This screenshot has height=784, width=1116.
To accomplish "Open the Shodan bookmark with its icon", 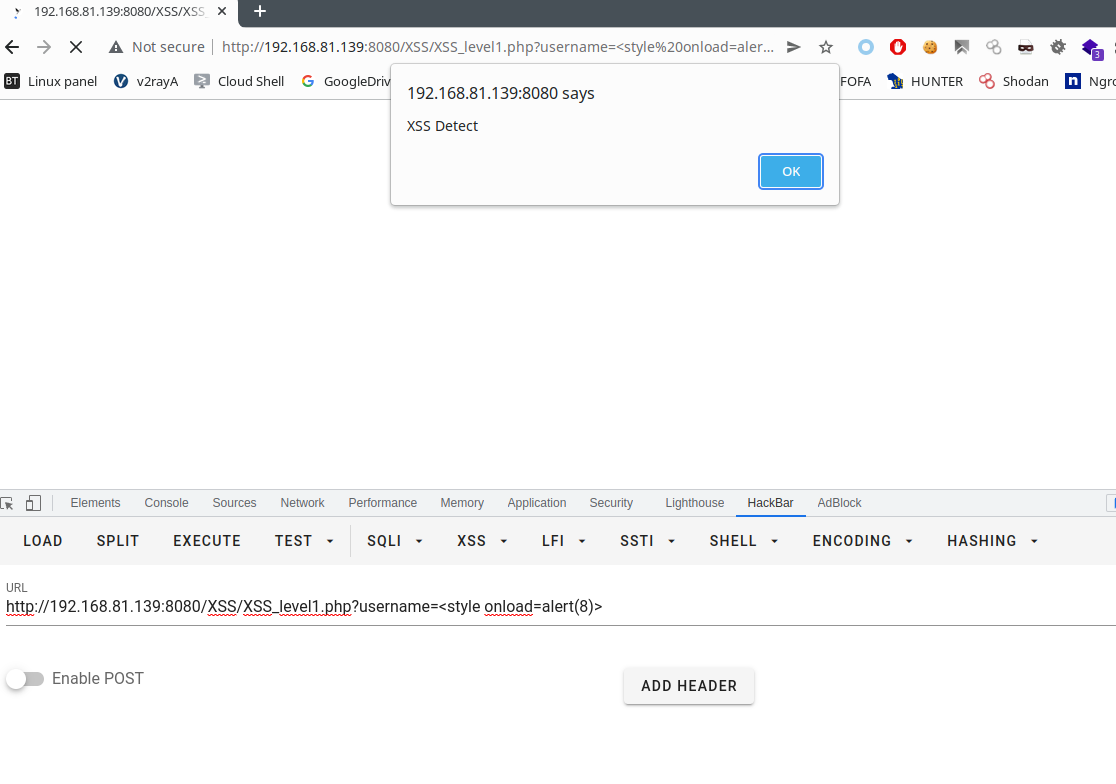I will pyautogui.click(x=1013, y=81).
